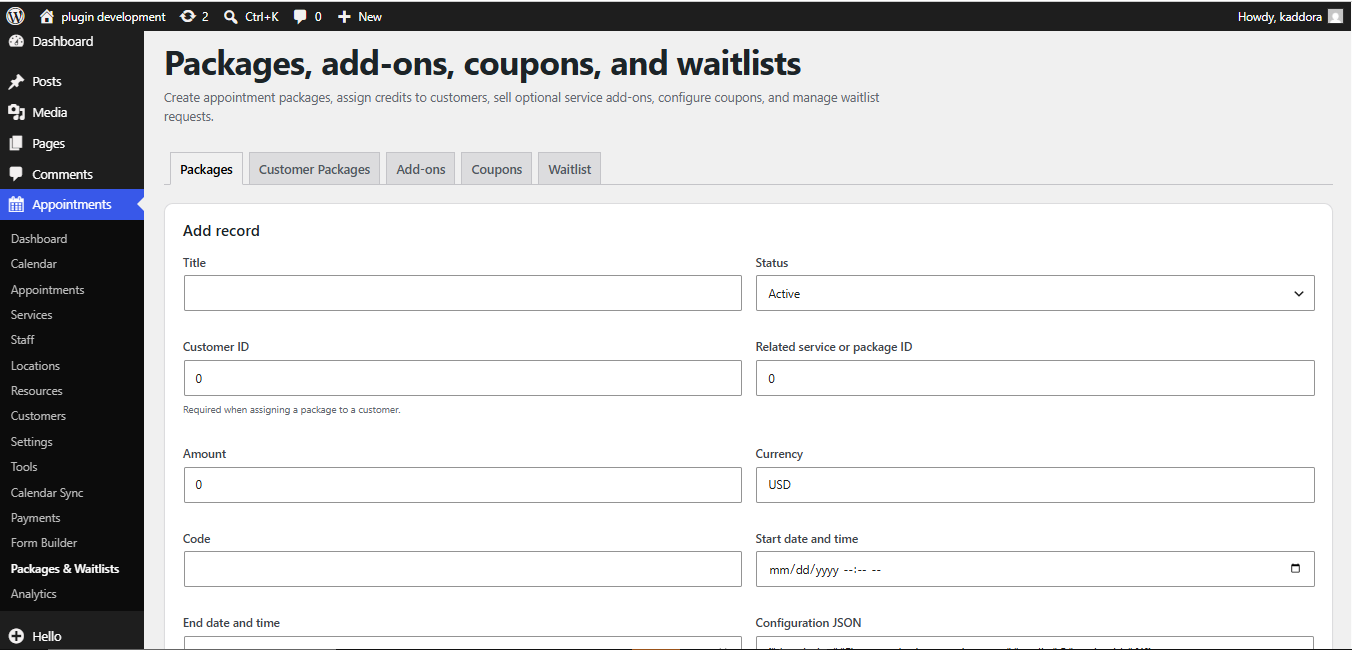Focus the Customer ID field
1352x650 pixels.
click(463, 378)
